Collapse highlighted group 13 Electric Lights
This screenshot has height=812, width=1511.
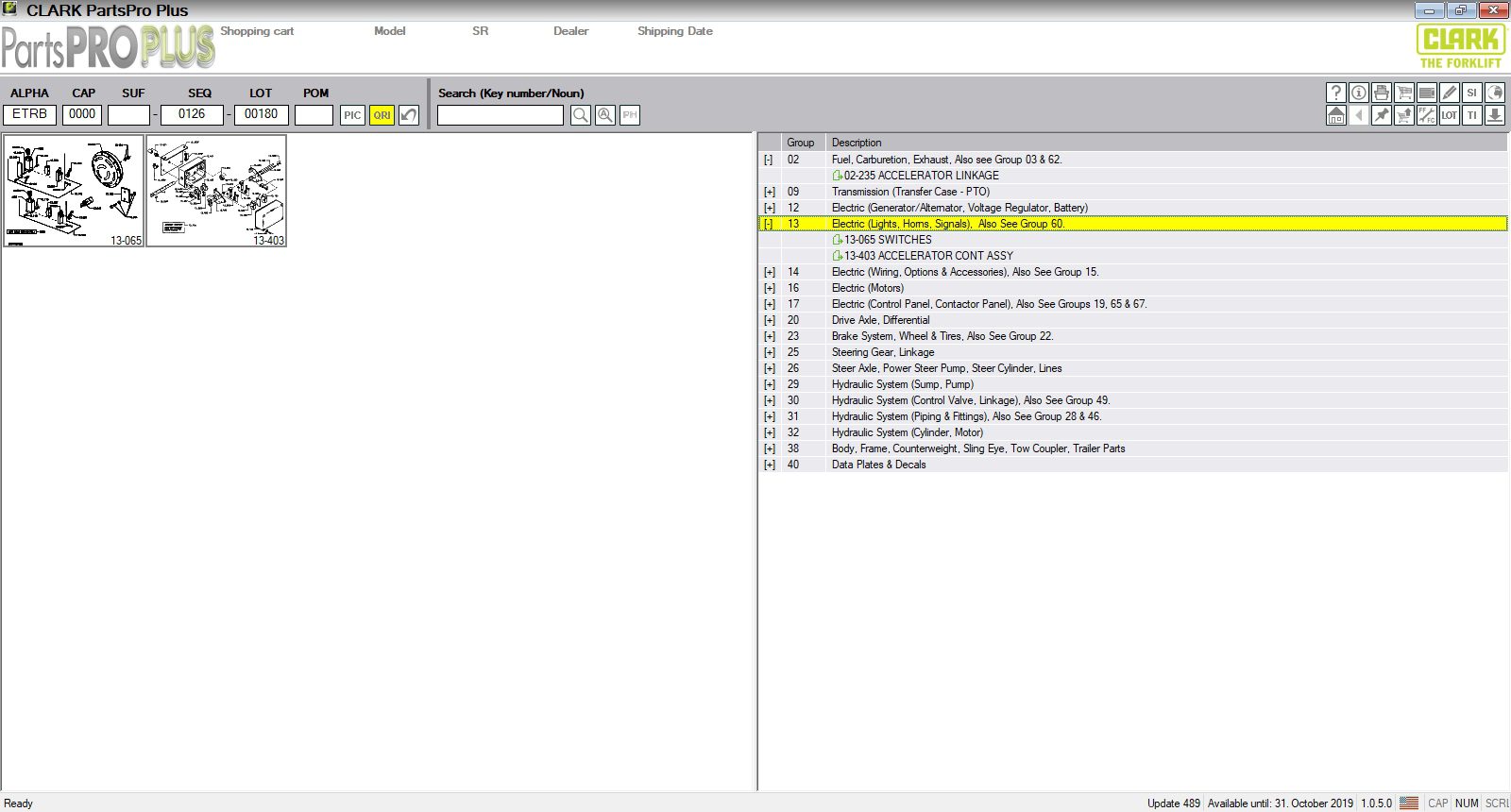tap(769, 224)
